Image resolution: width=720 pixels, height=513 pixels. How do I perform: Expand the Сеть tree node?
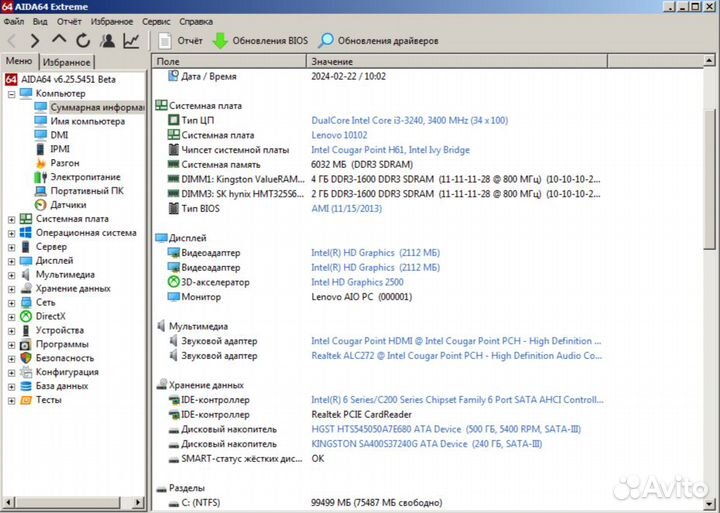(11, 303)
